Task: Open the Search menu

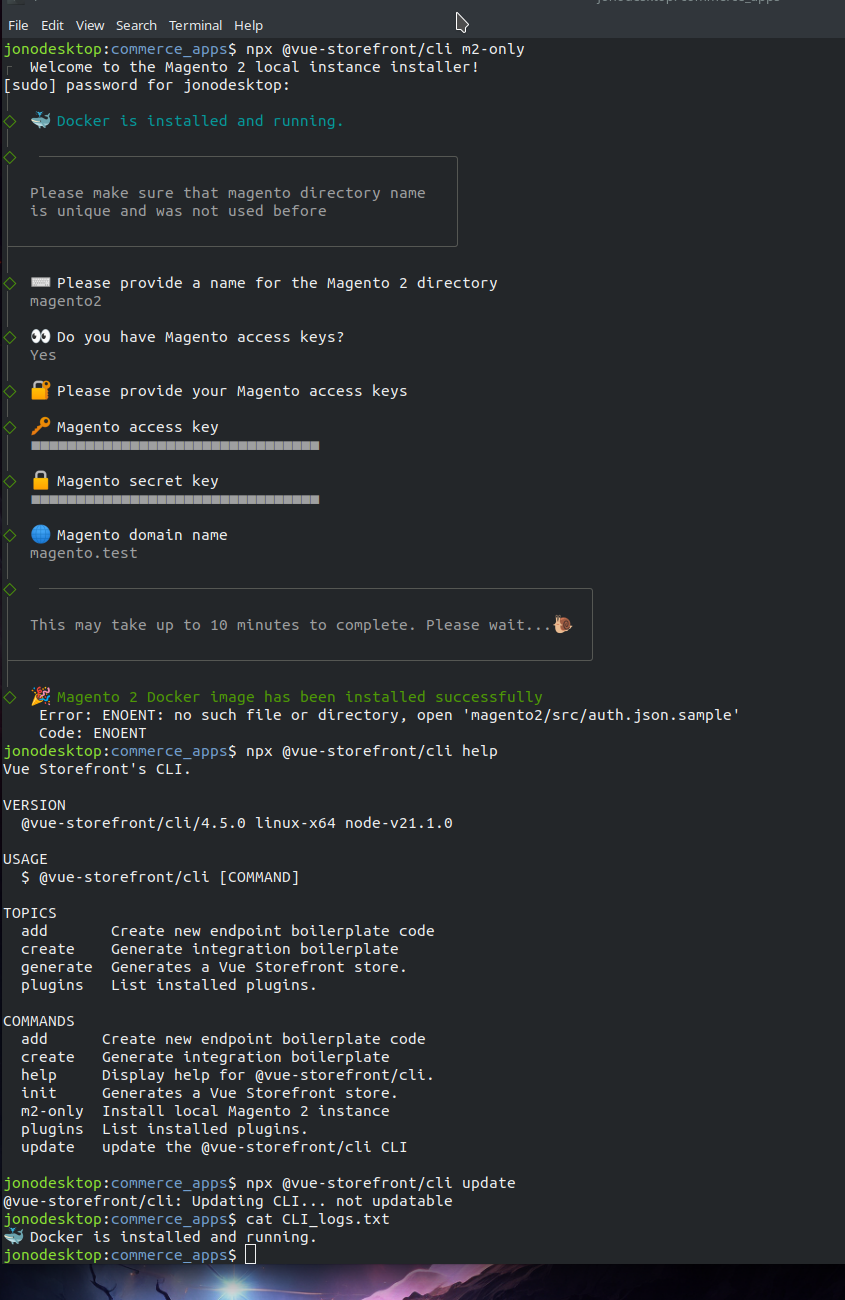Action: 136,25
